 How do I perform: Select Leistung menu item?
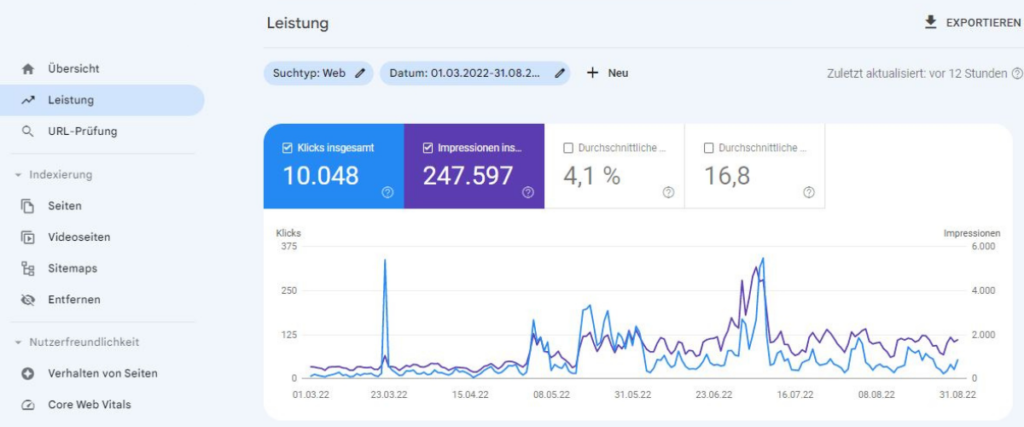click(102, 100)
